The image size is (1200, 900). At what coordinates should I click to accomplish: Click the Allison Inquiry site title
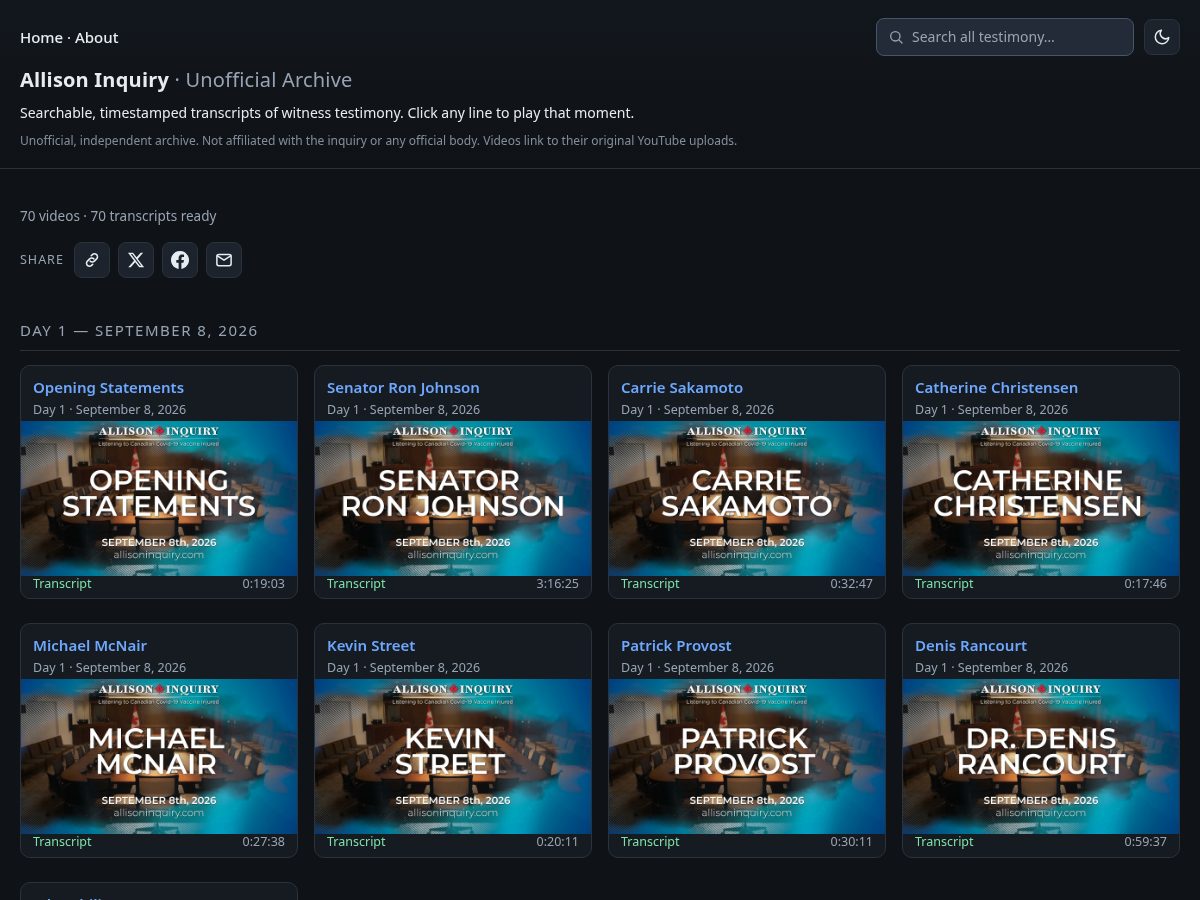[x=94, y=80]
